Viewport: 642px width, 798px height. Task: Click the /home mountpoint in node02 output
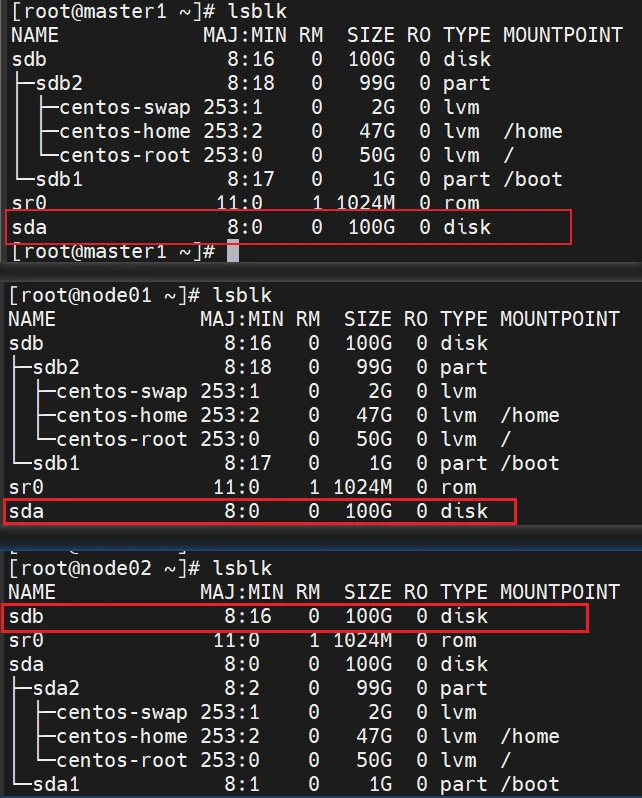[x=530, y=736]
